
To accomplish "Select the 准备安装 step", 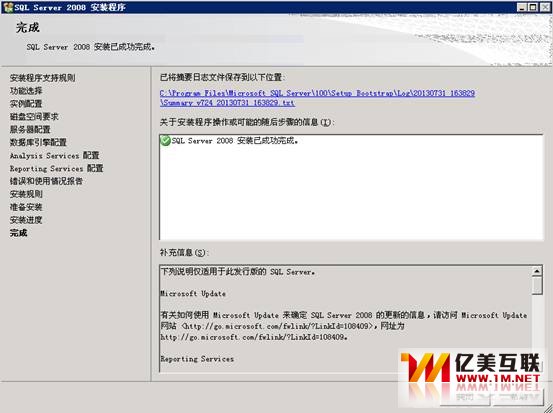I will click(x=26, y=207).
